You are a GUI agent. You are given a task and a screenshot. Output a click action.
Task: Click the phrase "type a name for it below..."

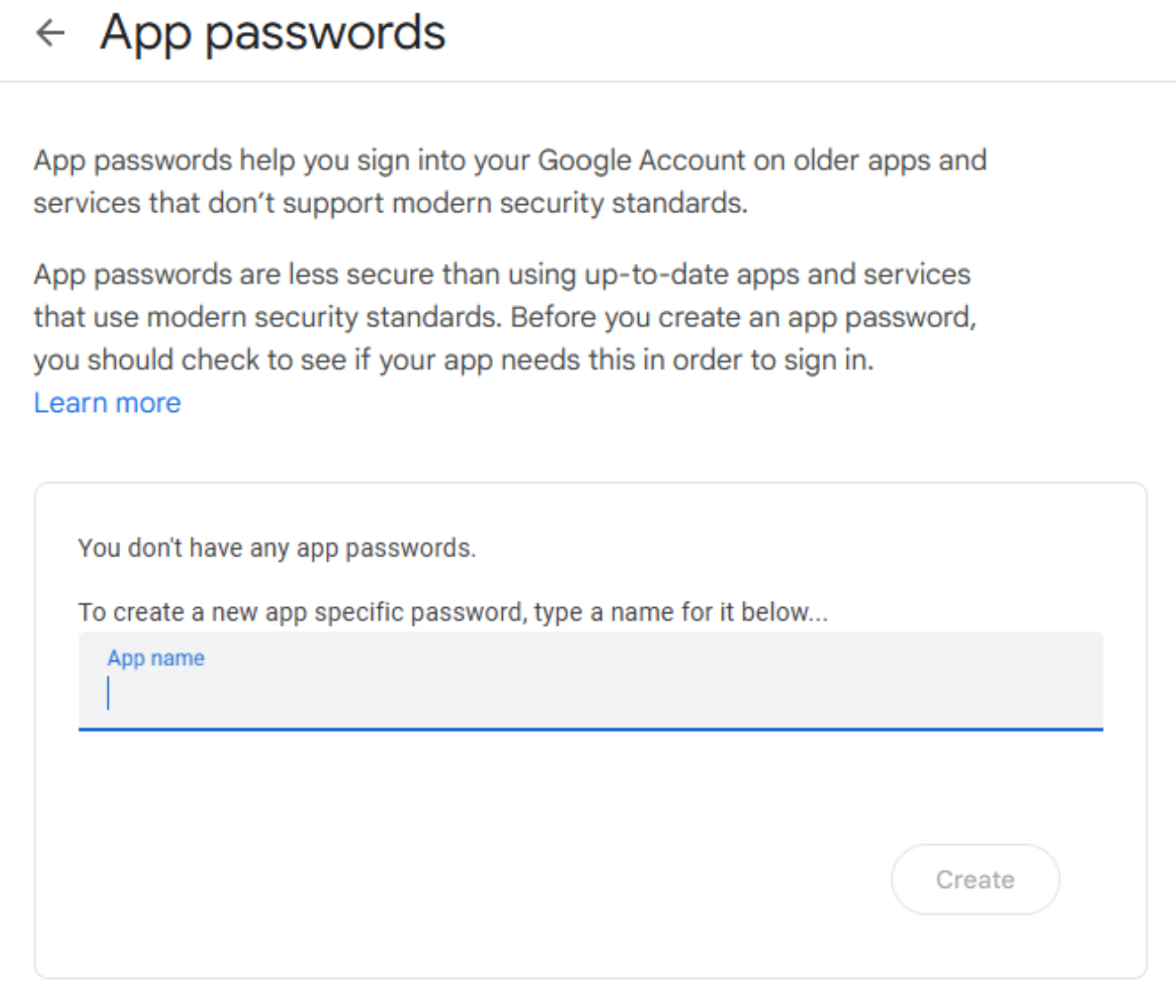click(681, 612)
